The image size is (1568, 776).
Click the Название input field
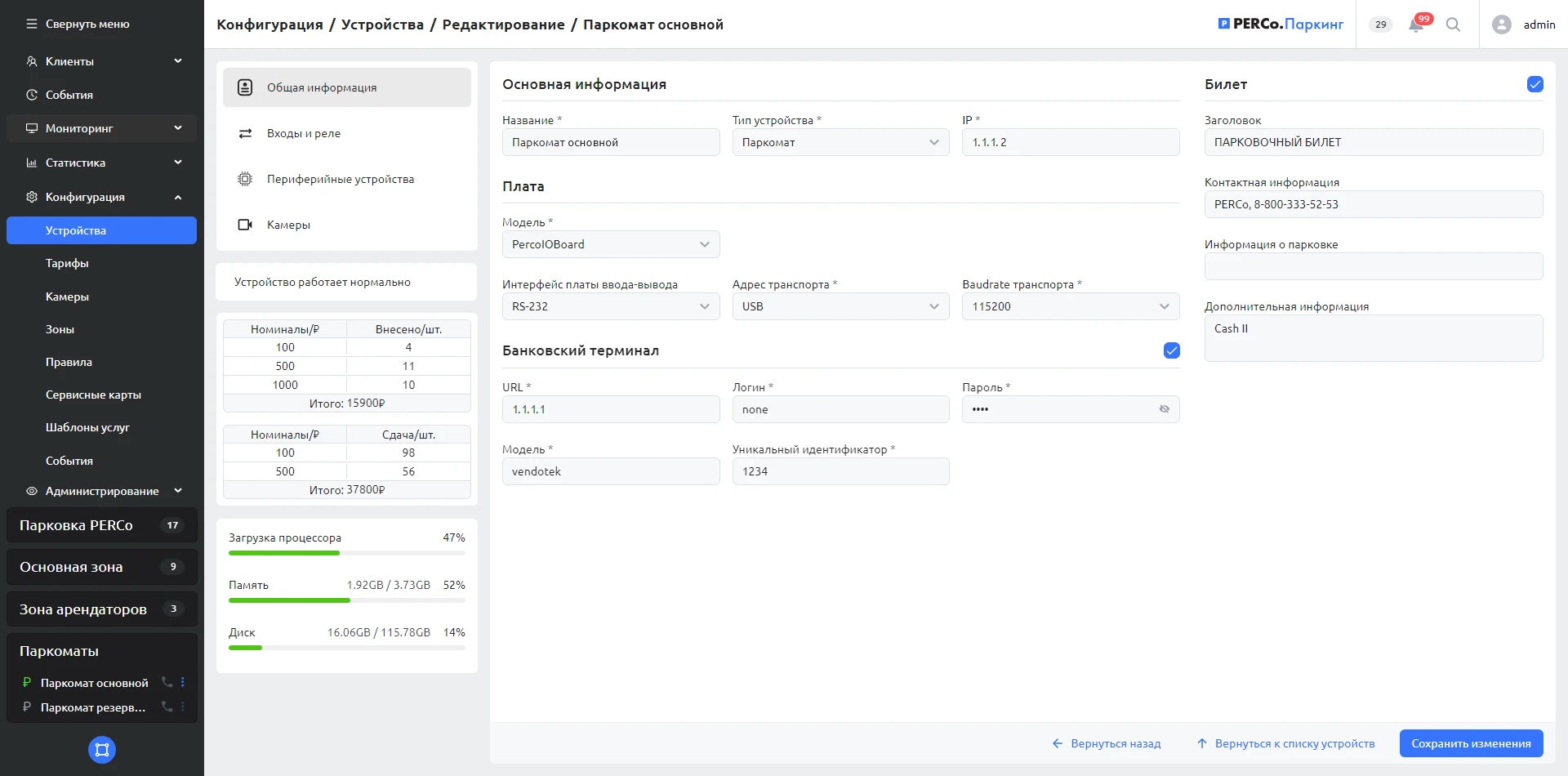611,142
